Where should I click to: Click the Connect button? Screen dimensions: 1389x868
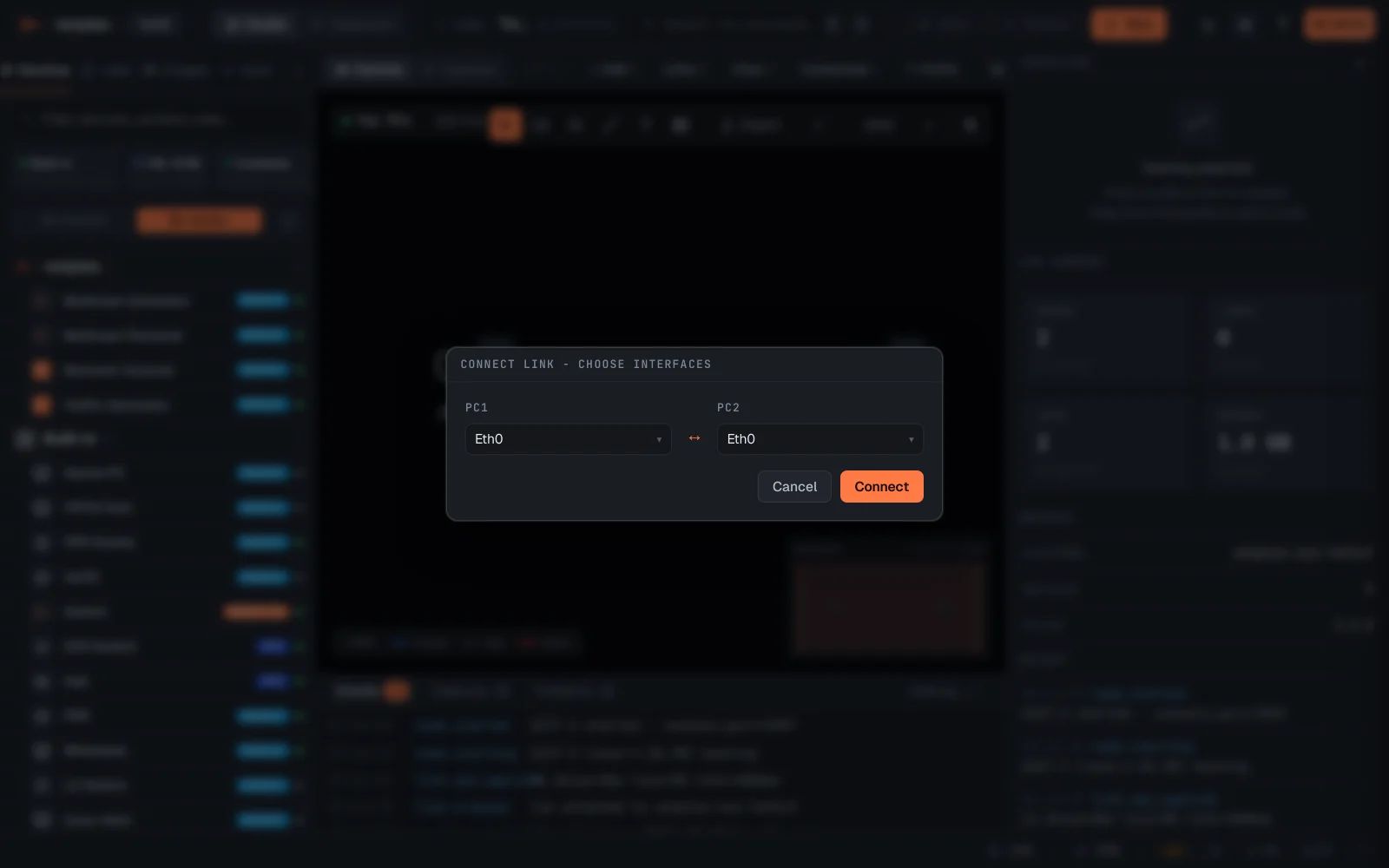pos(881,487)
